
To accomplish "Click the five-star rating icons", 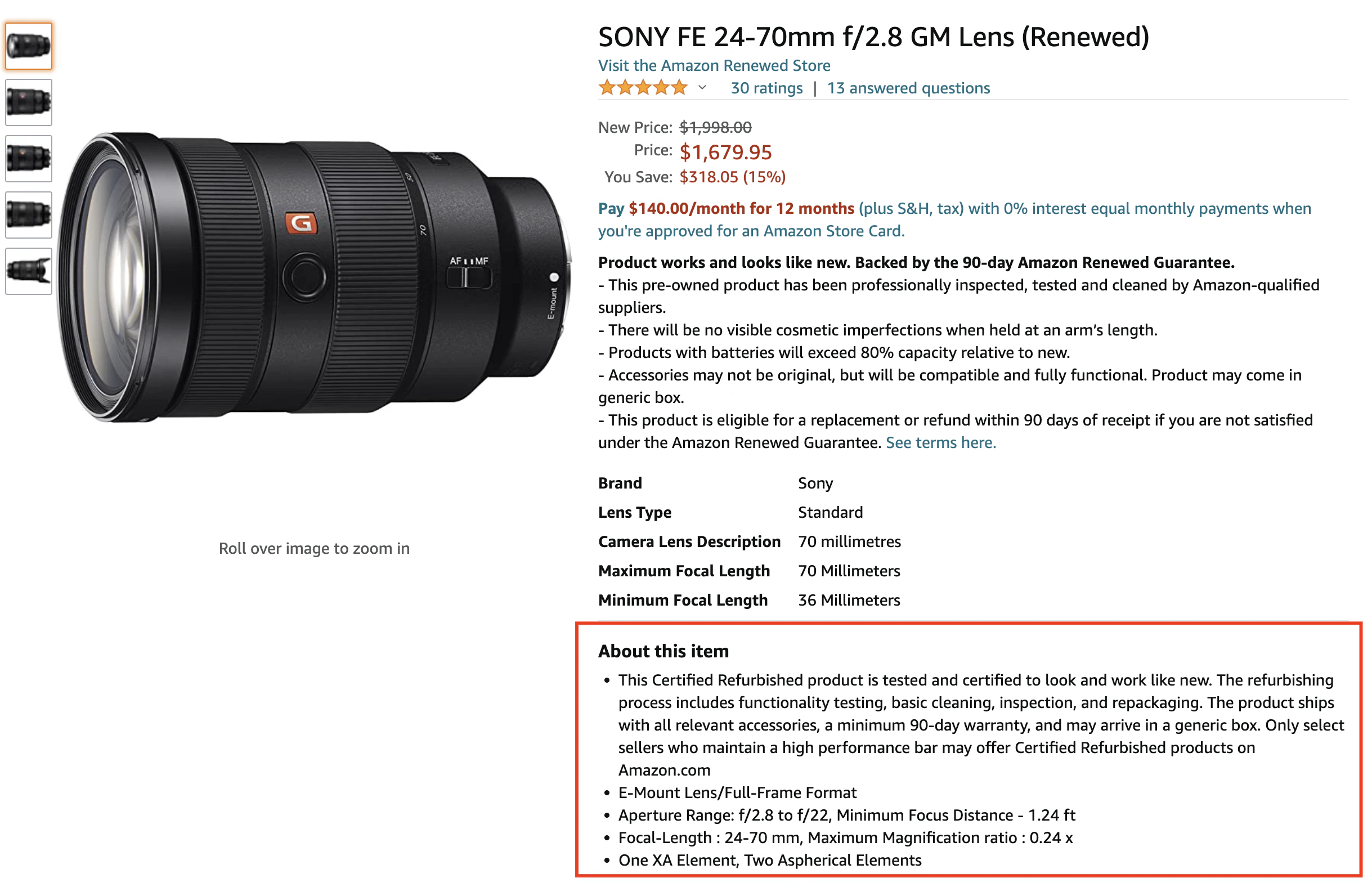I will (x=643, y=88).
